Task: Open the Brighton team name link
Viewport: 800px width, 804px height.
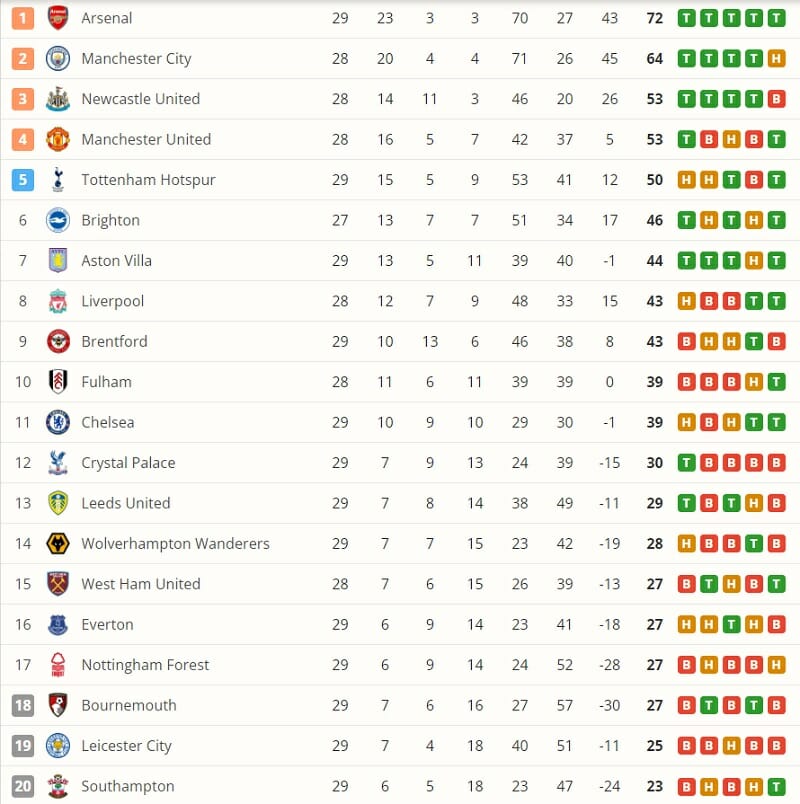Action: (110, 220)
